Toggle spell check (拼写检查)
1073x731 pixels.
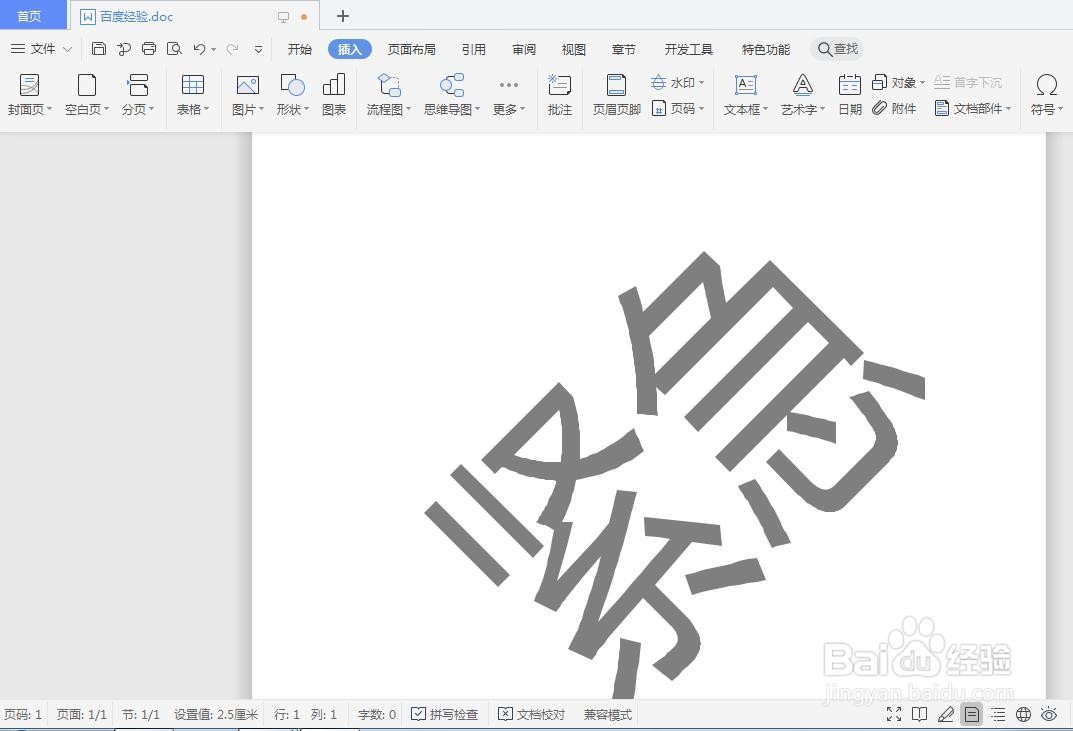point(445,715)
